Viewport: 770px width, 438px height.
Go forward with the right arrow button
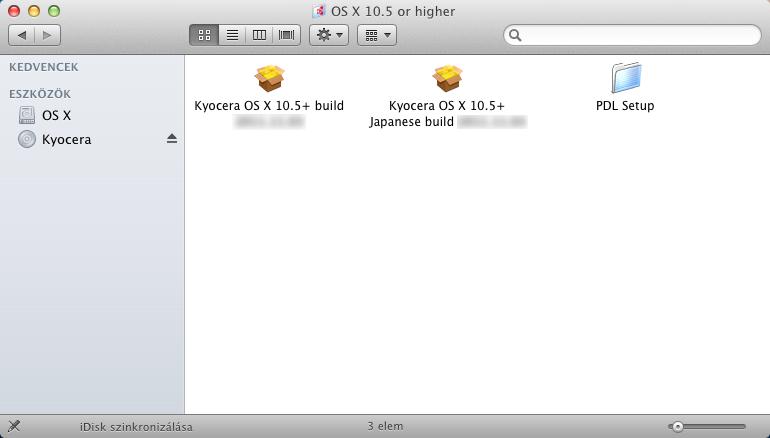48,35
